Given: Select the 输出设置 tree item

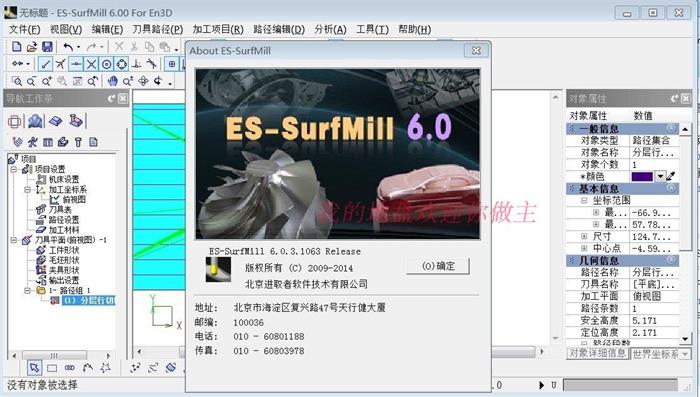Looking at the screenshot, I should pyautogui.click(x=64, y=280).
